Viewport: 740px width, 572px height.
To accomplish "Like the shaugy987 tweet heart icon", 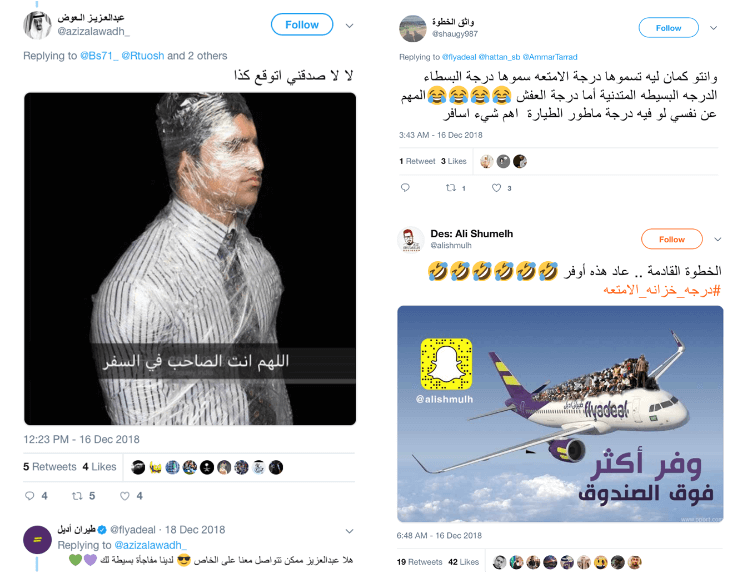I will click(x=496, y=187).
